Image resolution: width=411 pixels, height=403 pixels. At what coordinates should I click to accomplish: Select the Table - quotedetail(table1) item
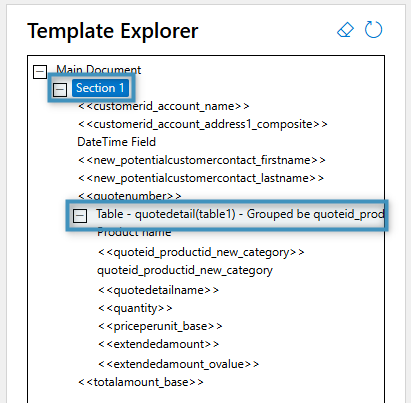[240, 214]
